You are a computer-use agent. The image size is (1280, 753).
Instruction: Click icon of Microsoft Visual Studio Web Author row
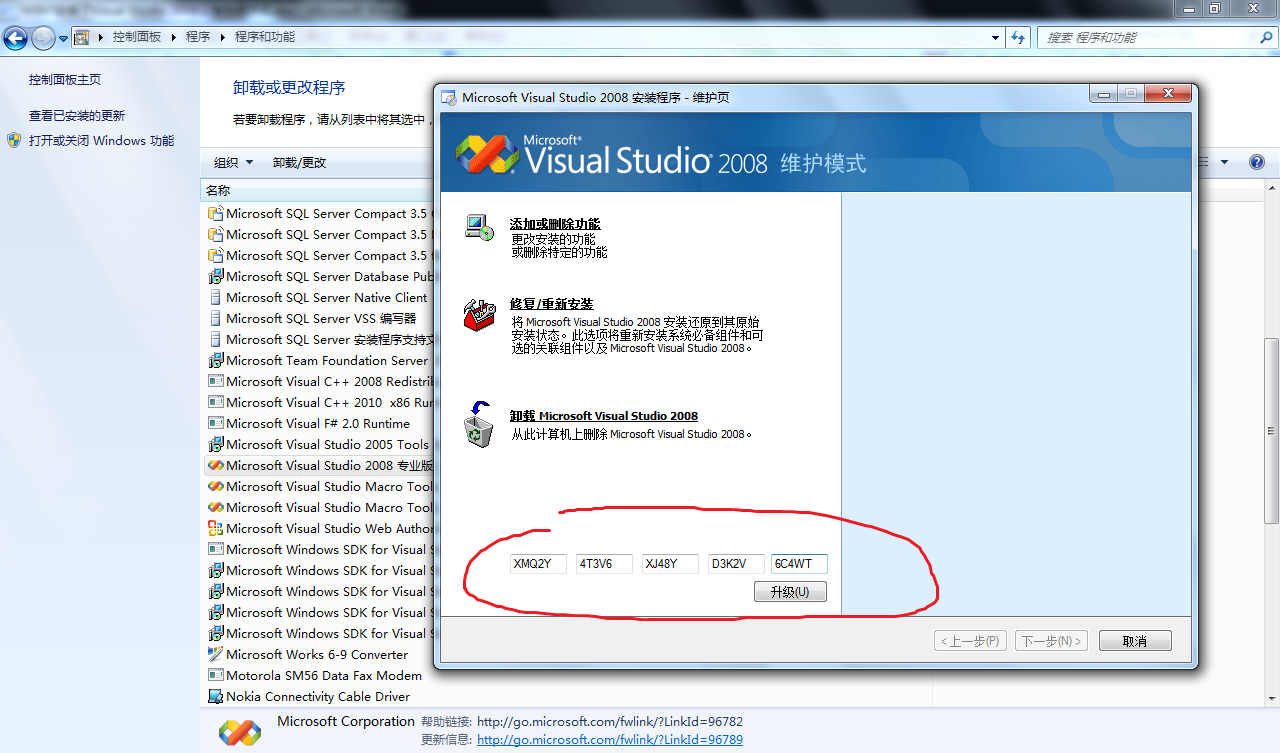tap(215, 529)
